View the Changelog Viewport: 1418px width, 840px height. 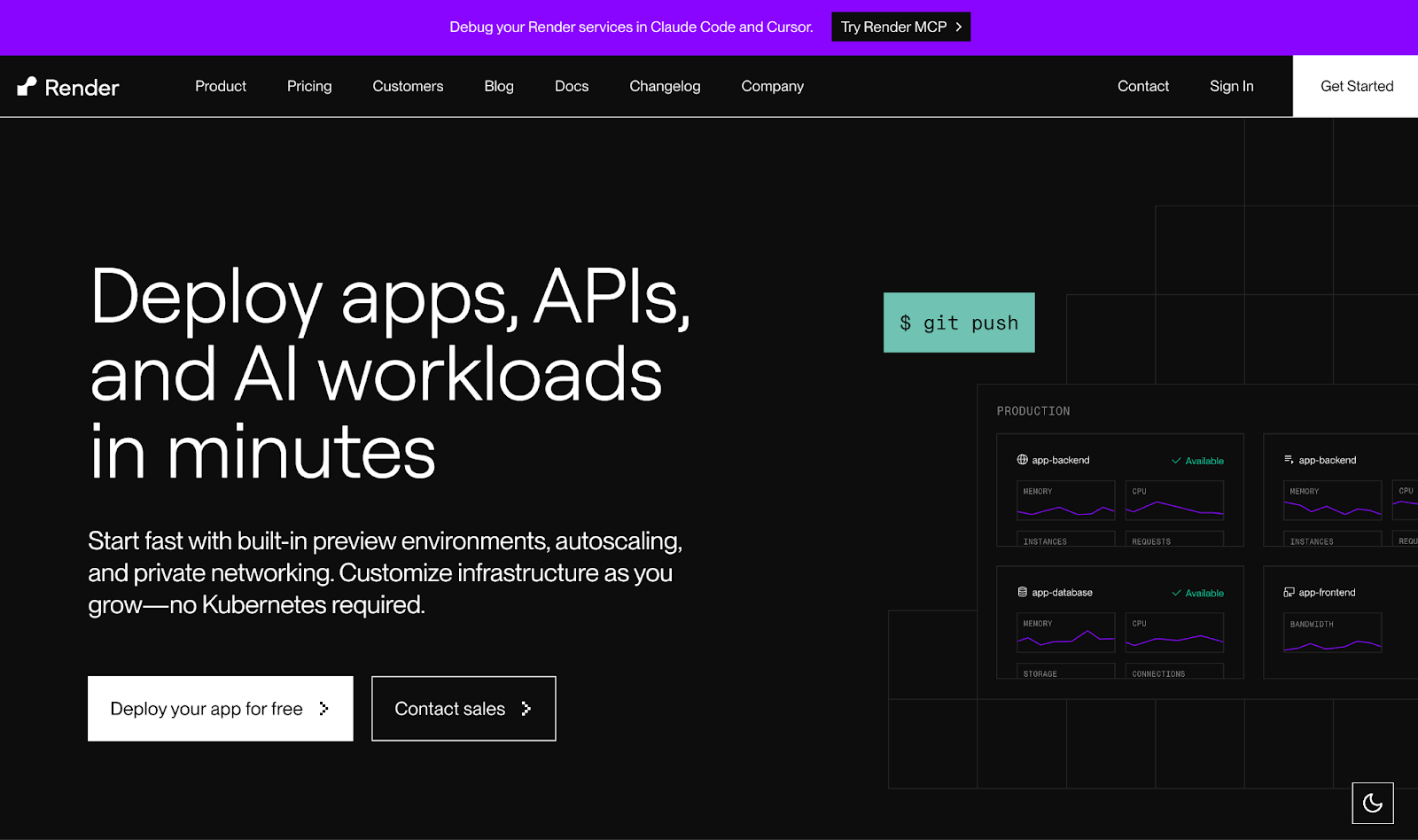pos(665,86)
